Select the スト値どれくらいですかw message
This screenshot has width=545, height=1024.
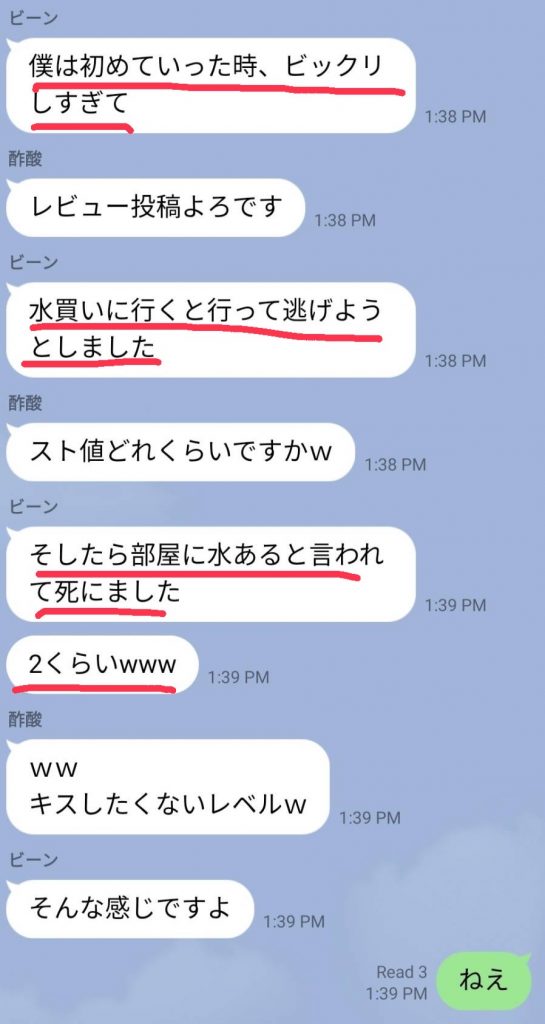(x=180, y=452)
